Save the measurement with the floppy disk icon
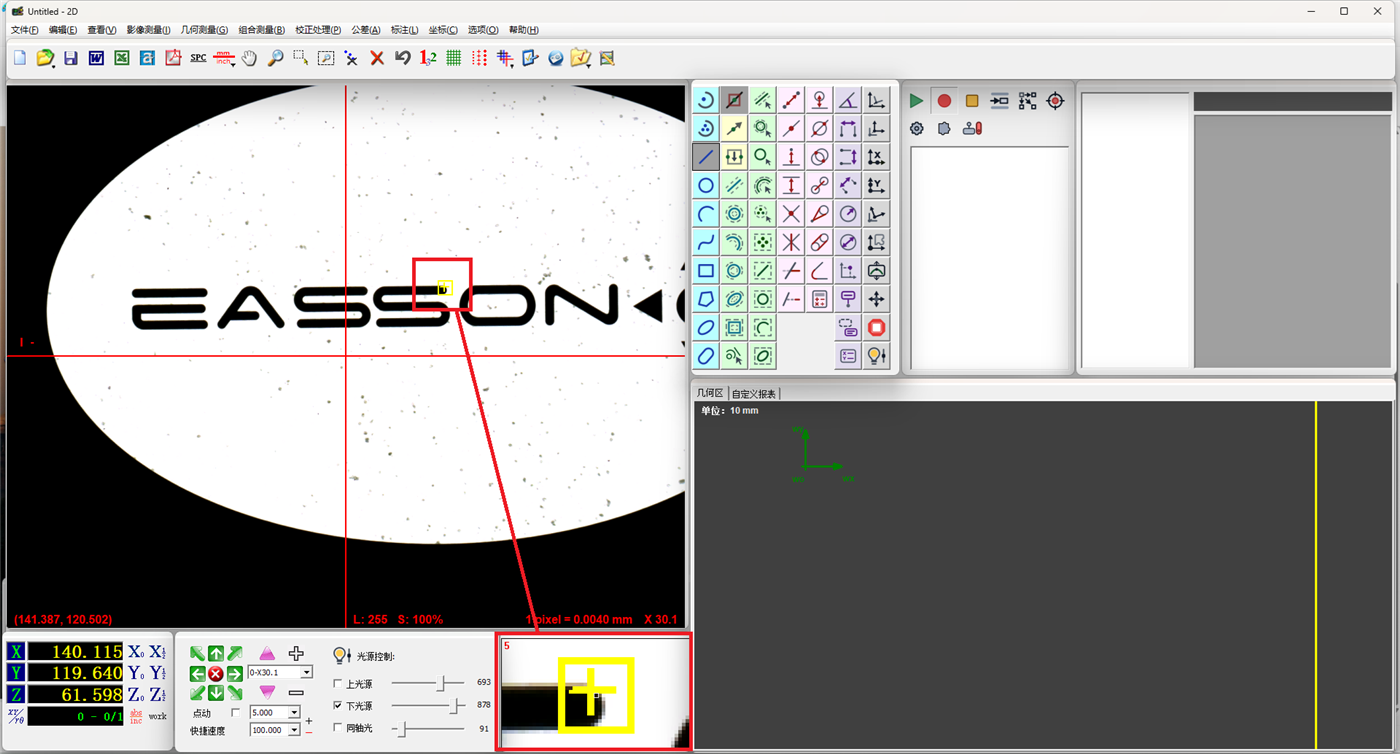1400x754 pixels. pyautogui.click(x=71, y=58)
